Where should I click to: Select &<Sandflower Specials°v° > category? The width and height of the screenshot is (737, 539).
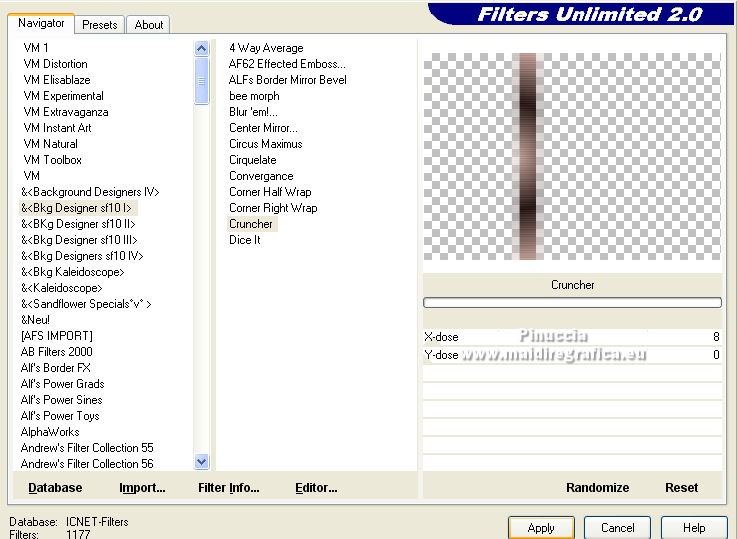(x=86, y=304)
